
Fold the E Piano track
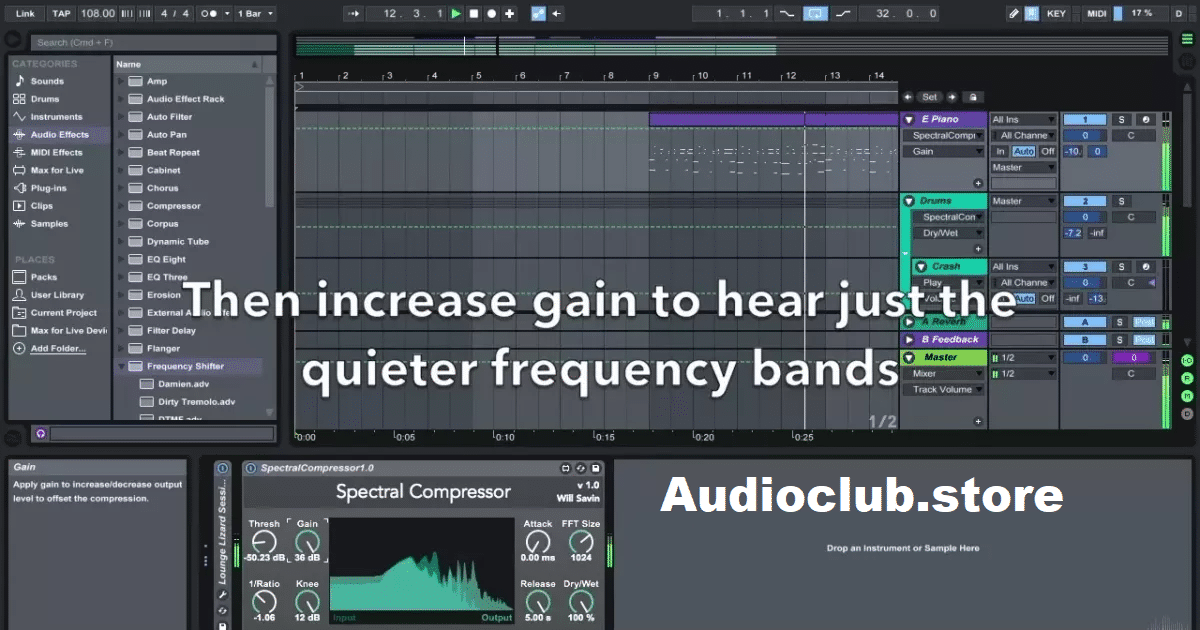coord(909,119)
